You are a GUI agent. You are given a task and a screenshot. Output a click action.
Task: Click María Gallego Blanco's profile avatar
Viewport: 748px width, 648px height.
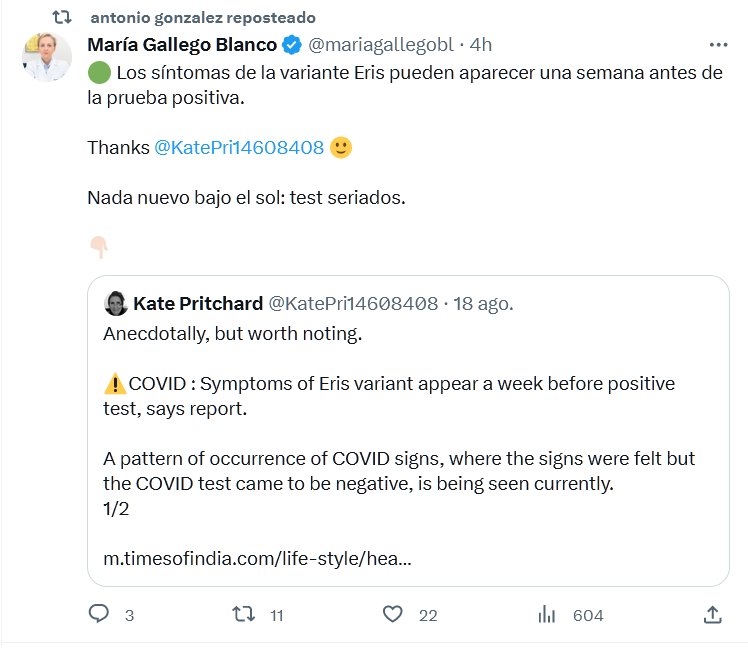47,57
